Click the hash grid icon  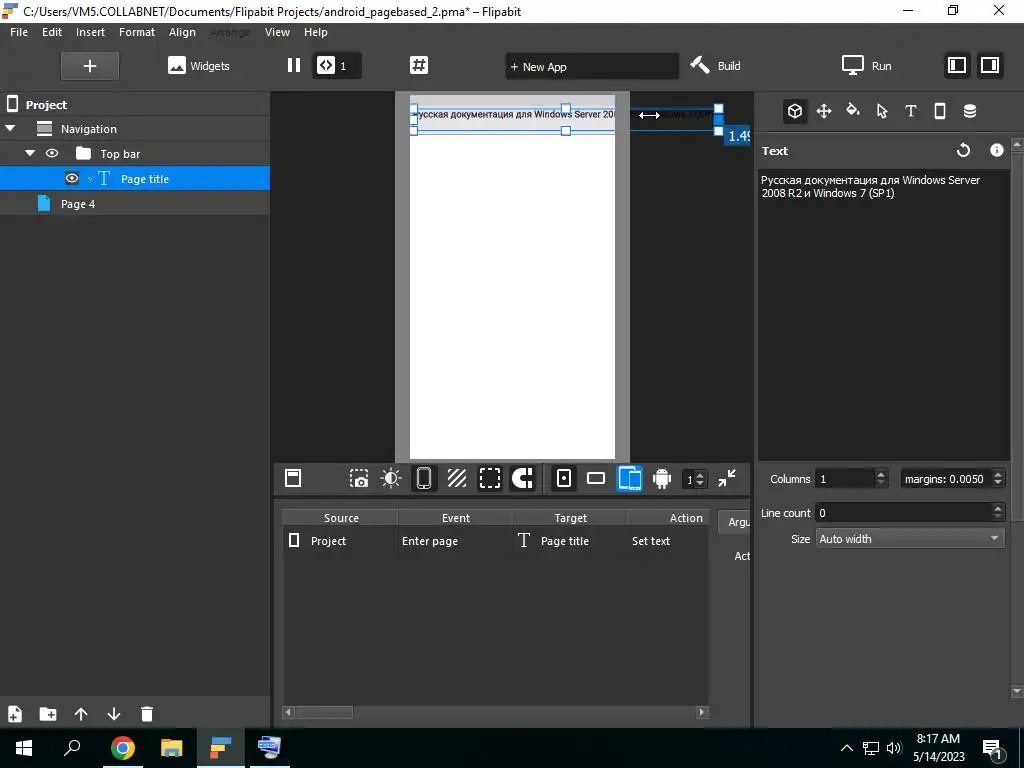(419, 65)
